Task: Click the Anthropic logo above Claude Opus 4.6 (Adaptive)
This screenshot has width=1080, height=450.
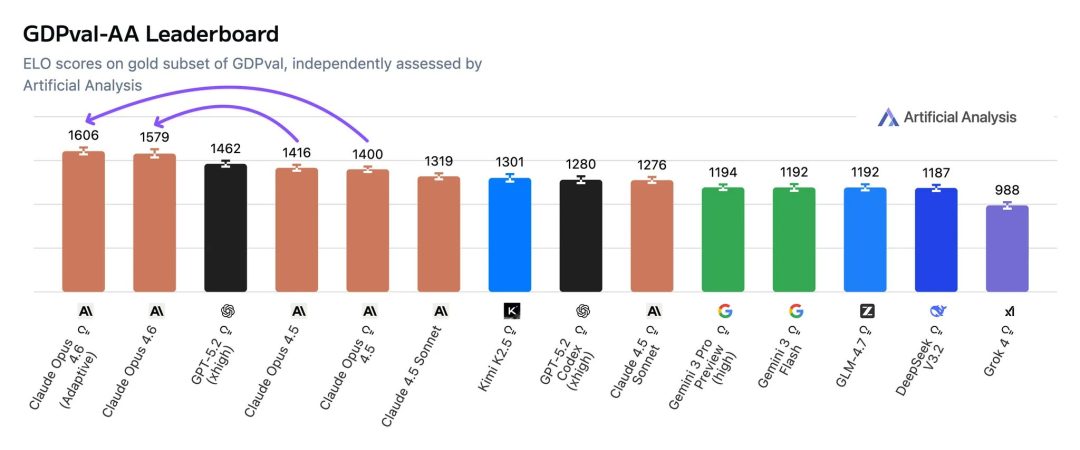Action: (84, 311)
